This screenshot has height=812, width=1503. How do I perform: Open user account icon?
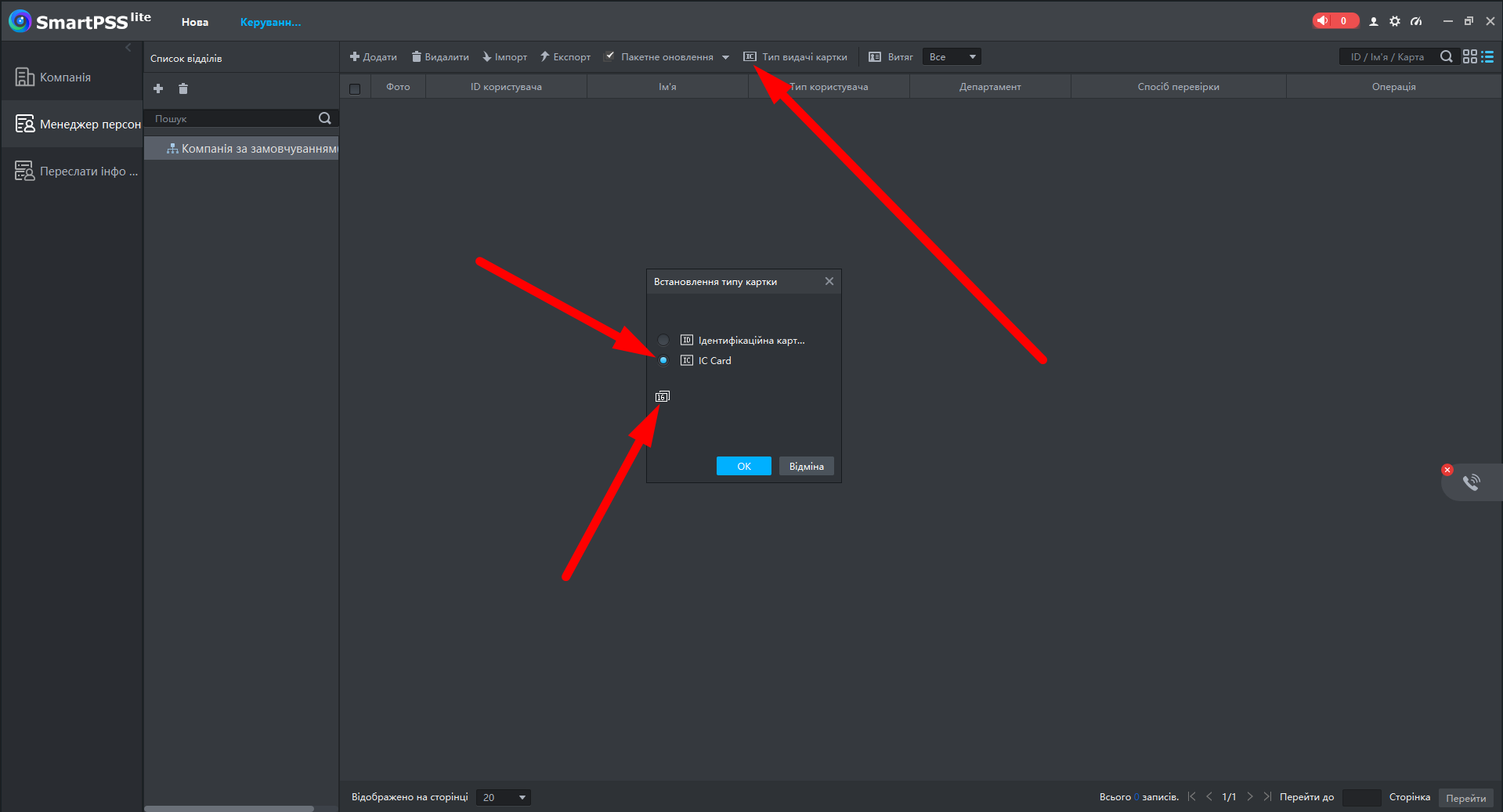pyautogui.click(x=1373, y=21)
